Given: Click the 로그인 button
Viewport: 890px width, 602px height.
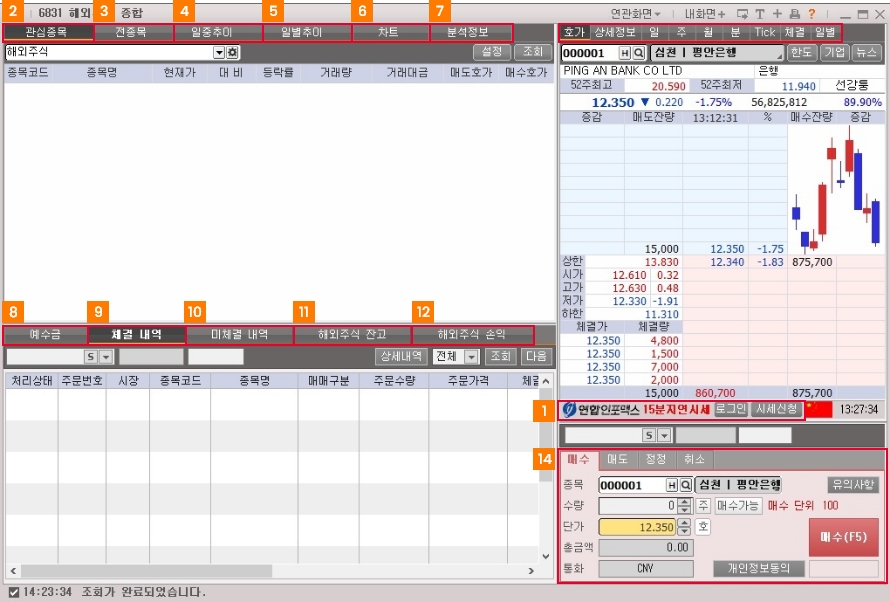Looking at the screenshot, I should (731, 409).
